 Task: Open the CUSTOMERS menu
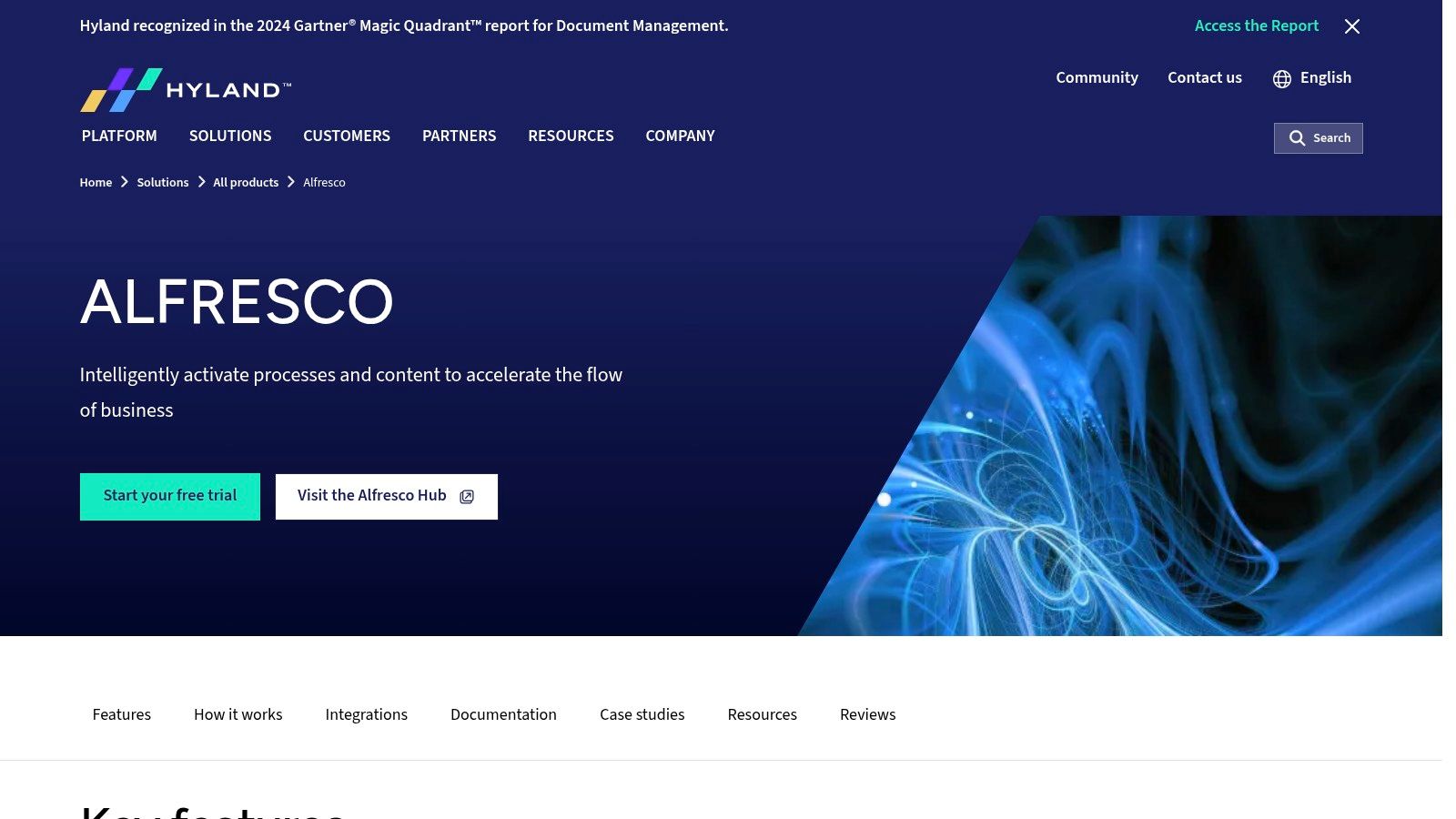347,136
